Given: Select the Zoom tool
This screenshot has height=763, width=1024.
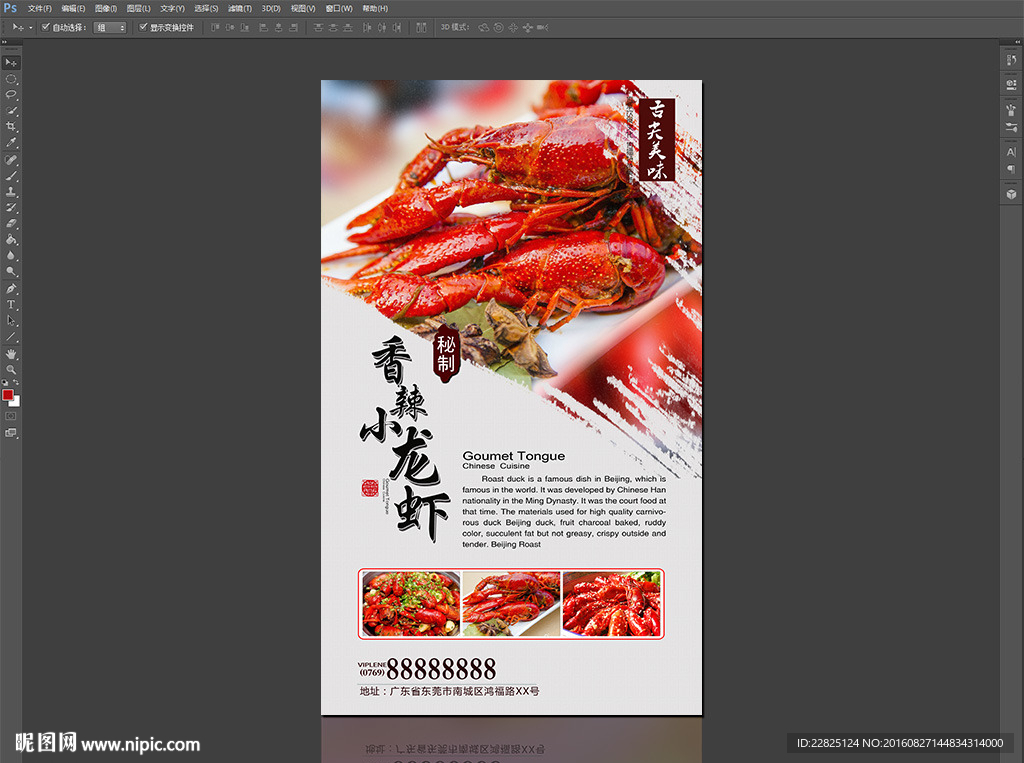Looking at the screenshot, I should (x=11, y=370).
